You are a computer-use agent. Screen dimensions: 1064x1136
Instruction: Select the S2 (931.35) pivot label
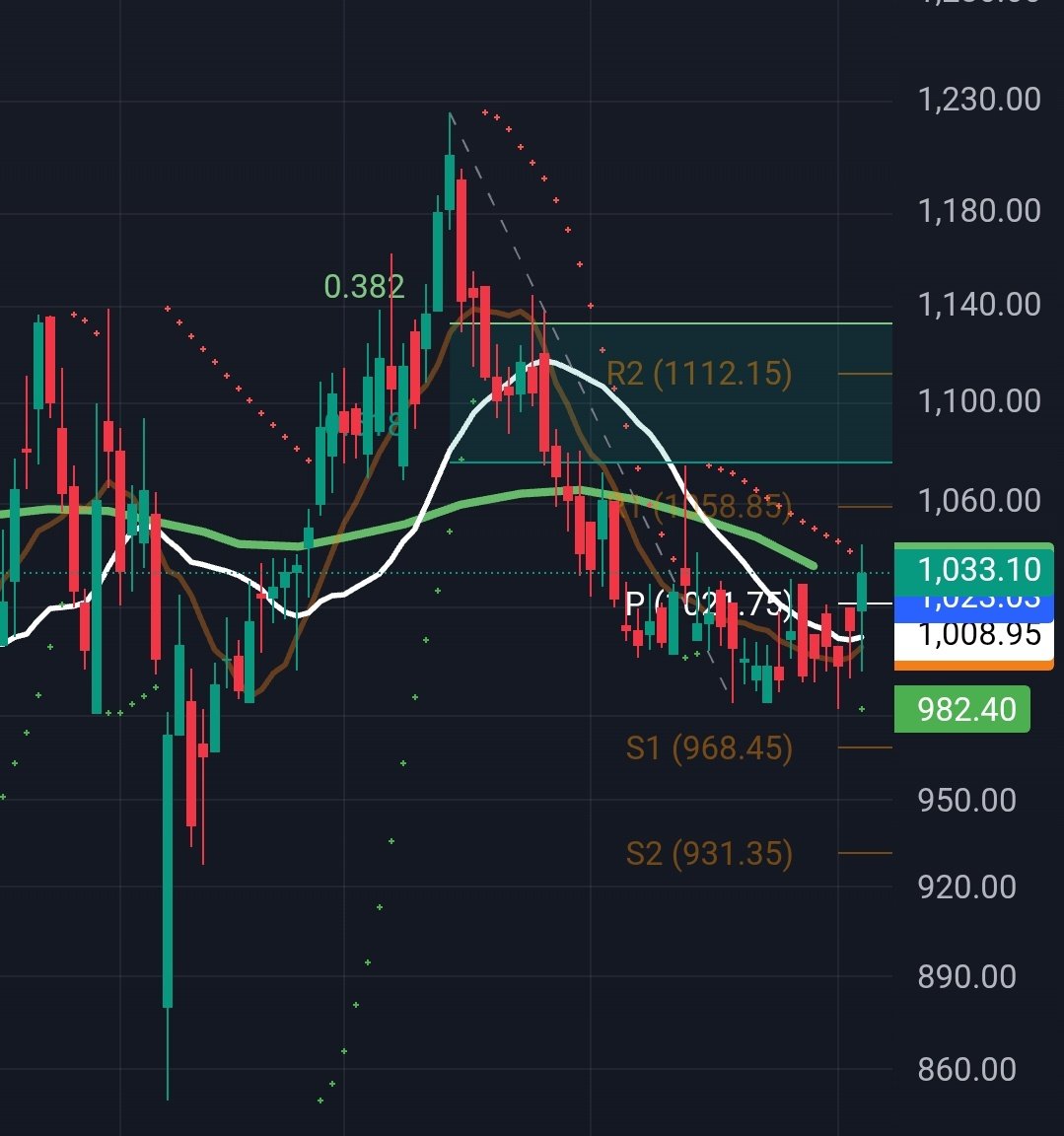[709, 853]
